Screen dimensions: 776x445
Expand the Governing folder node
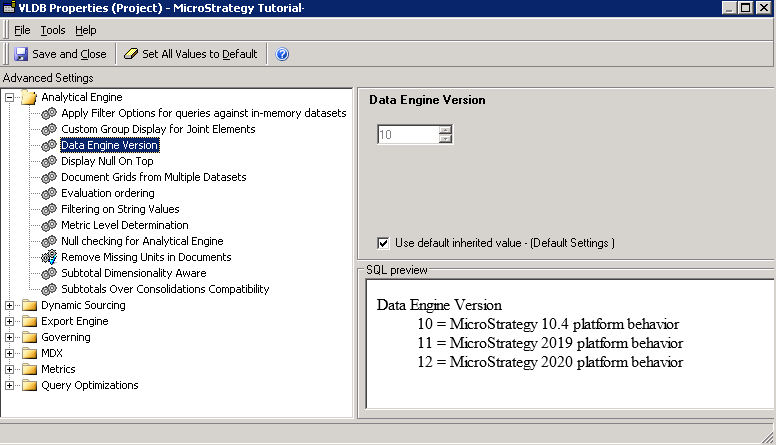pos(9,337)
